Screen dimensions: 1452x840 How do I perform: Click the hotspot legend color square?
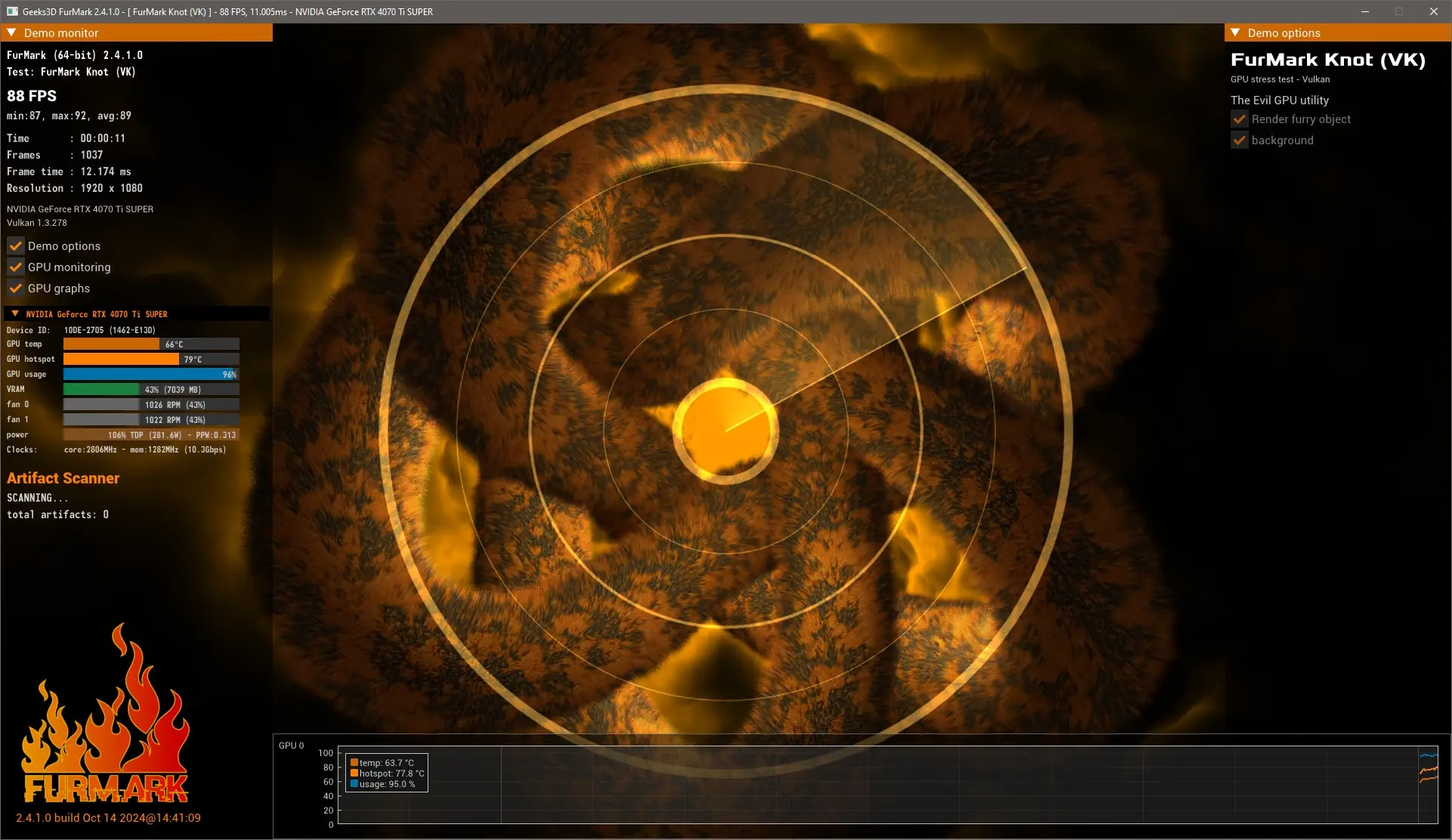point(354,774)
